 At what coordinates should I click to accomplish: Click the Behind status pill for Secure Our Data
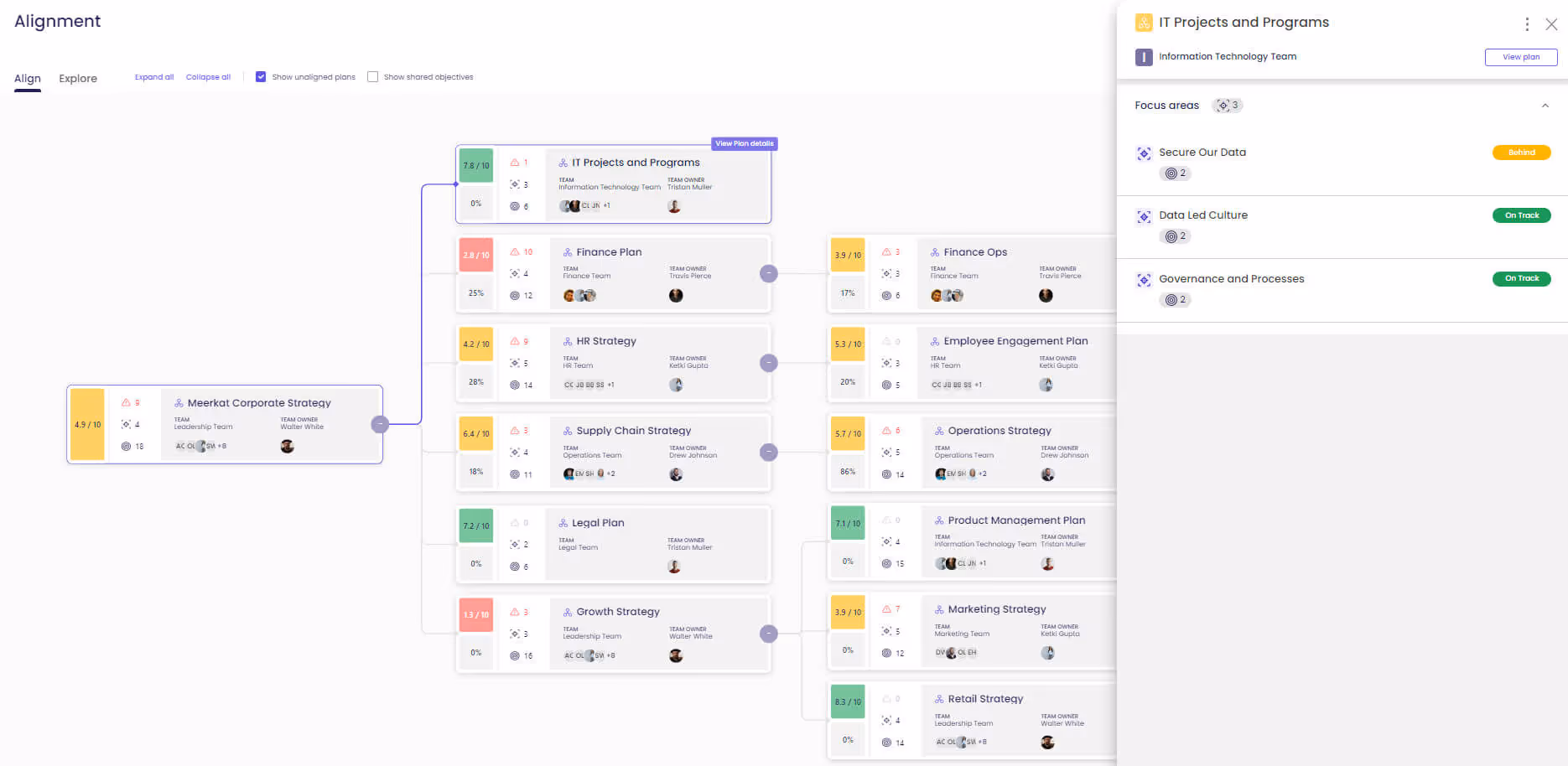pos(1521,153)
